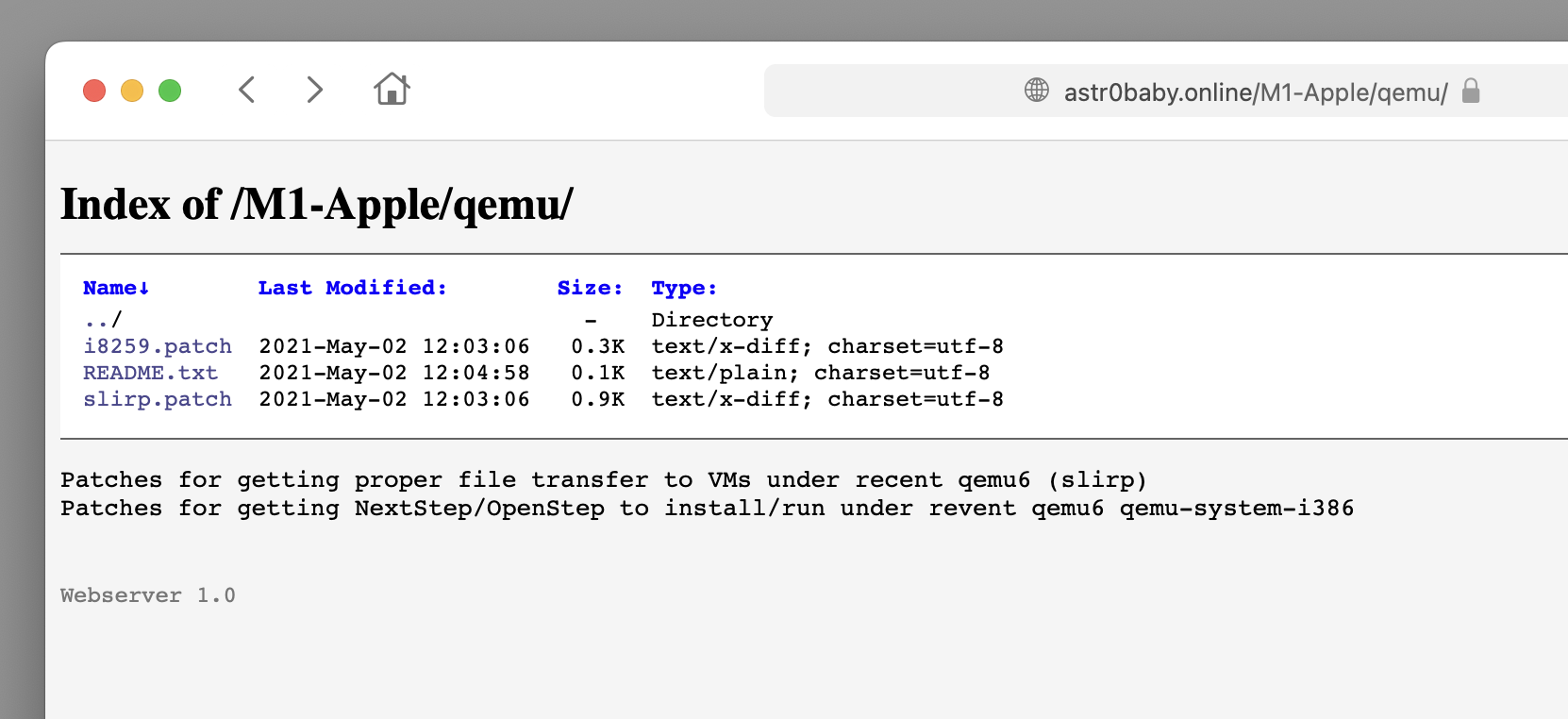The height and width of the screenshot is (719, 1568).
Task: Close the window with the red button
Action: (94, 91)
